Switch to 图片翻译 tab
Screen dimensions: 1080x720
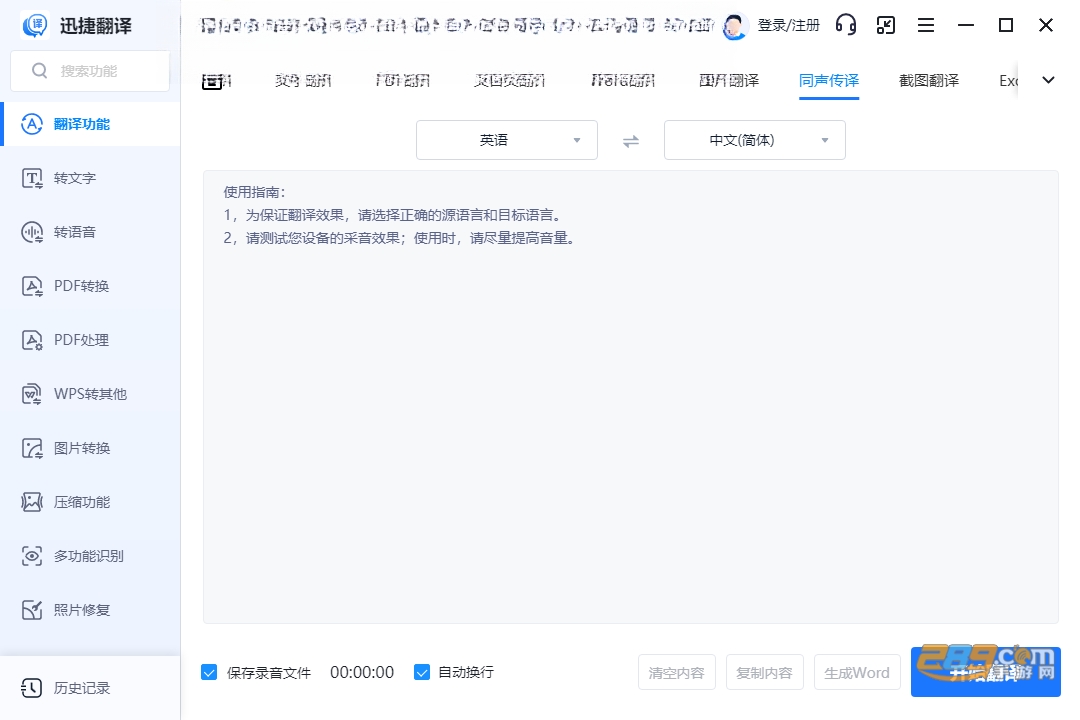coord(729,81)
